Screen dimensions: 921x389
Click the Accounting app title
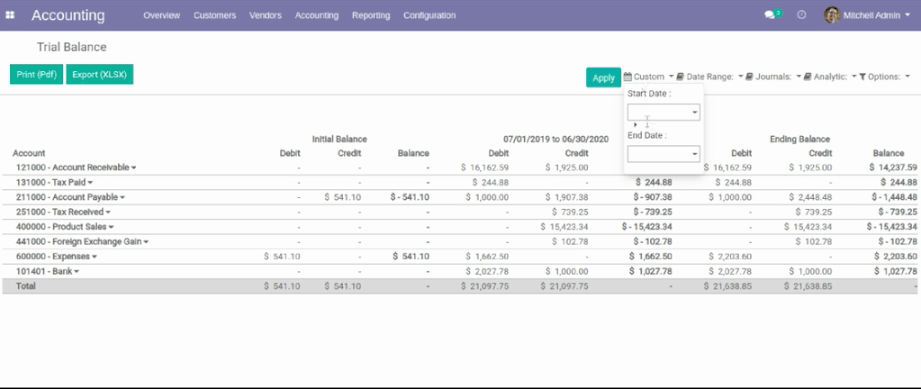(68, 15)
